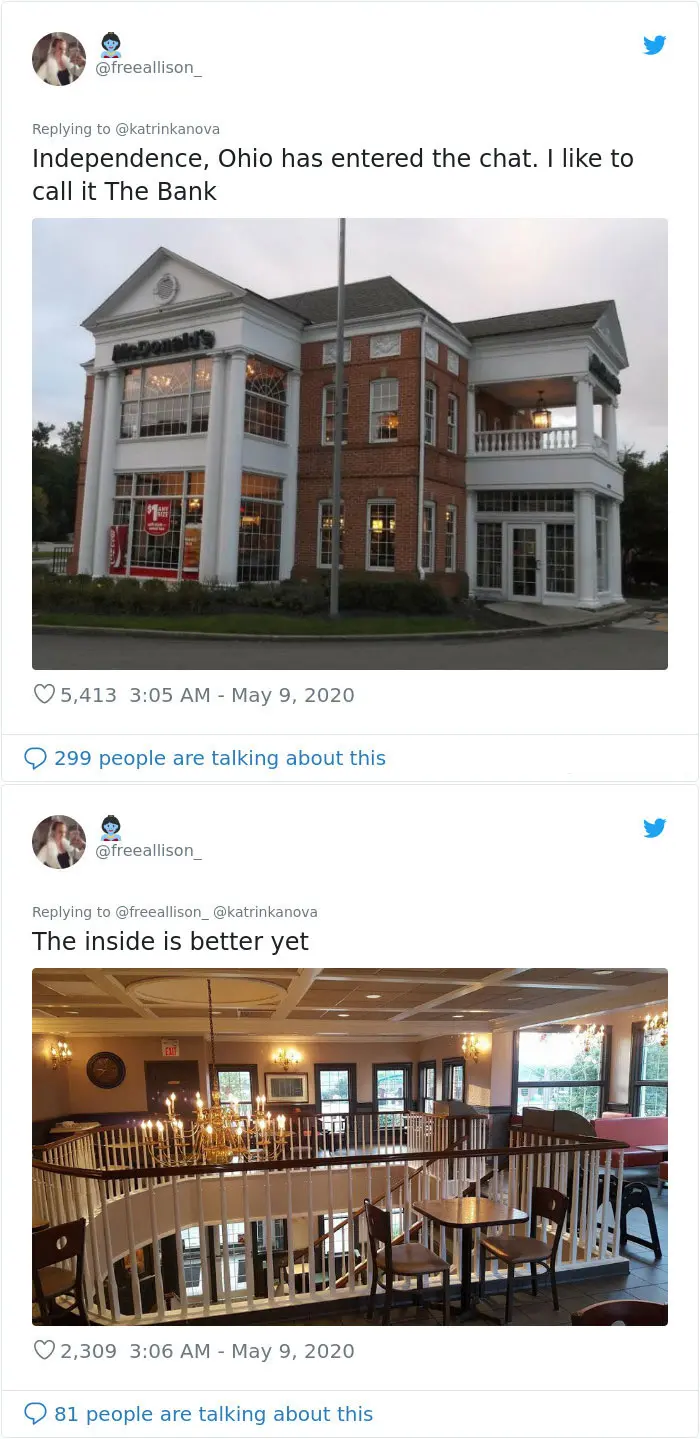This screenshot has height=1439, width=700.
Task: View the McDonald's building exterior photo
Action: [350, 444]
